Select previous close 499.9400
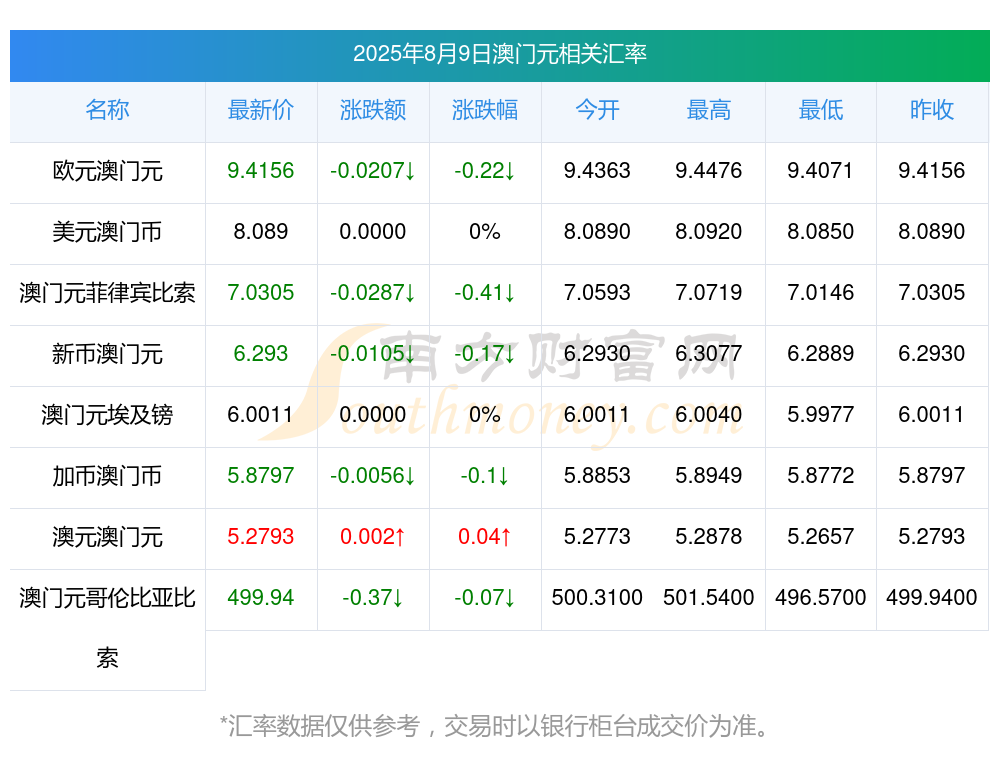 tap(932, 598)
